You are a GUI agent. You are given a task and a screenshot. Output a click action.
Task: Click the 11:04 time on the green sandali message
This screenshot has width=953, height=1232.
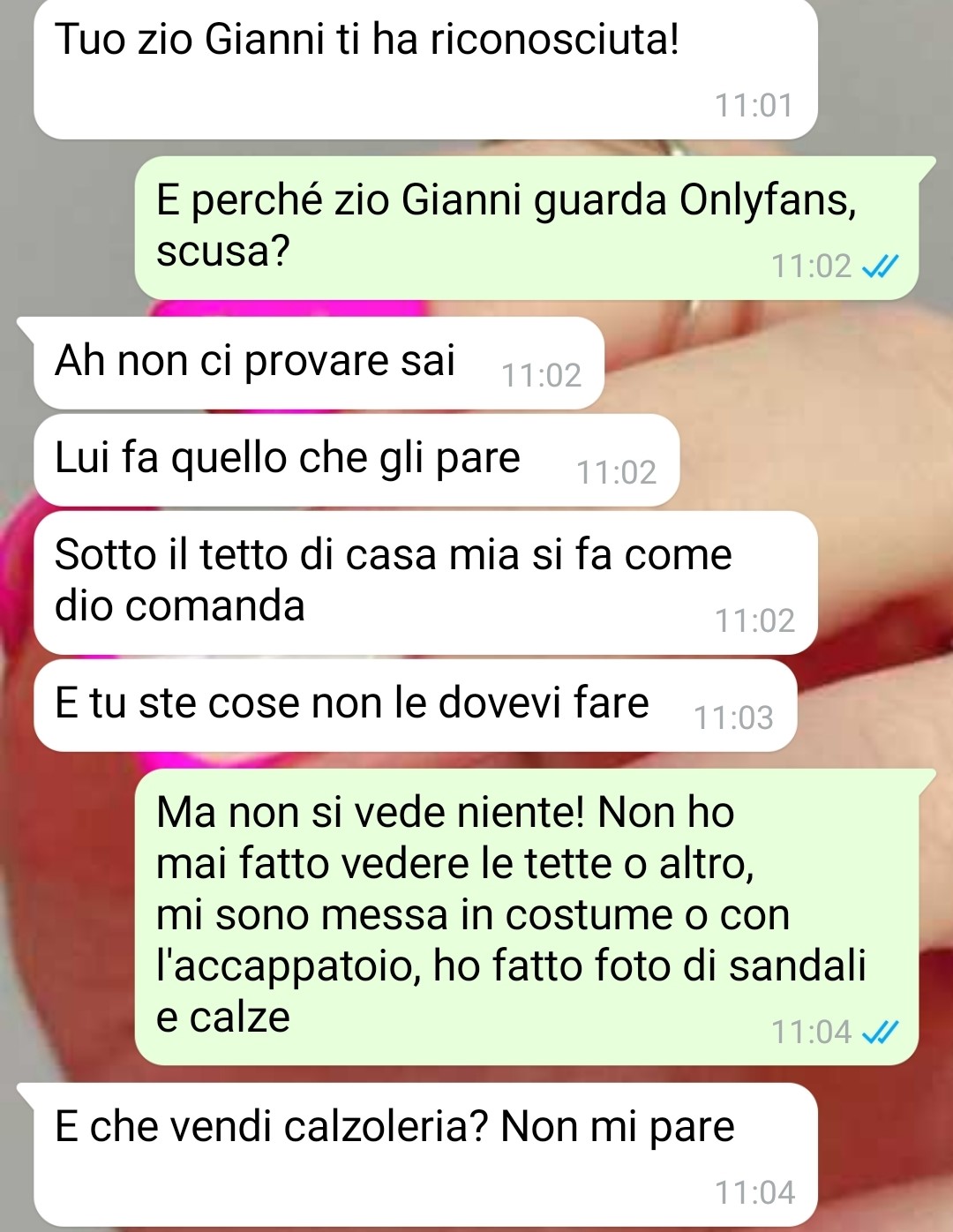(x=811, y=1032)
